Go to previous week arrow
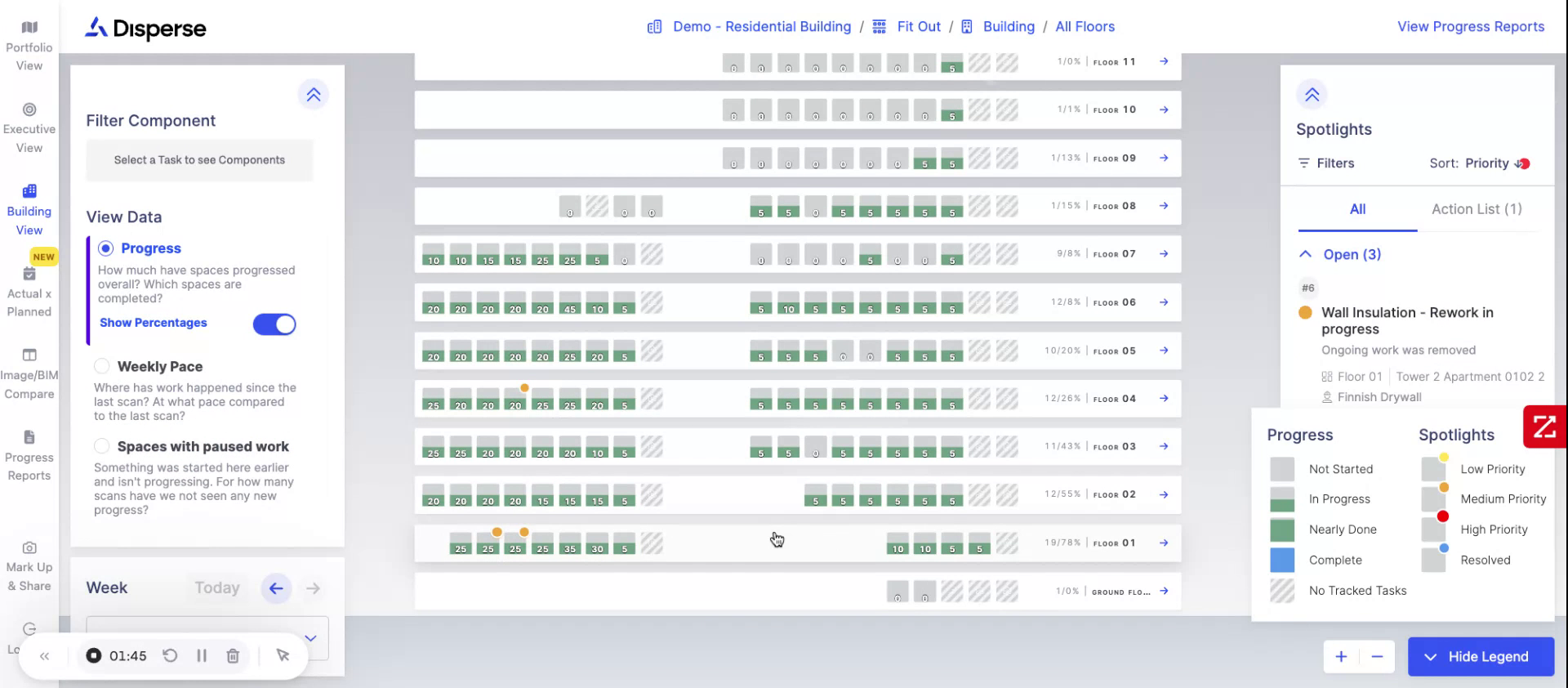The width and height of the screenshot is (1568, 688). pos(276,588)
